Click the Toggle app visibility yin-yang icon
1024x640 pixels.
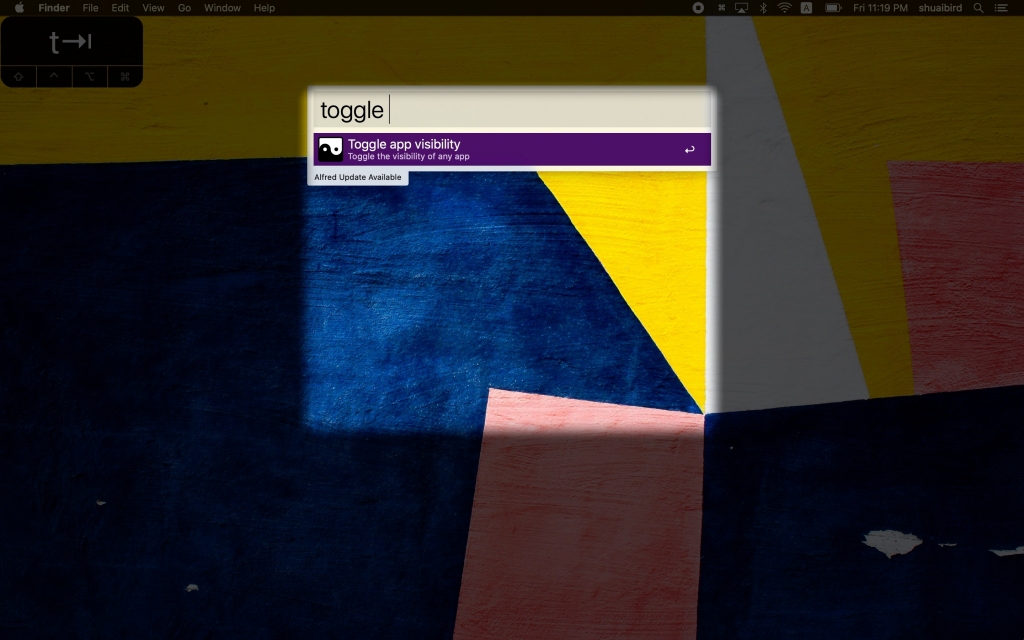pyautogui.click(x=331, y=149)
